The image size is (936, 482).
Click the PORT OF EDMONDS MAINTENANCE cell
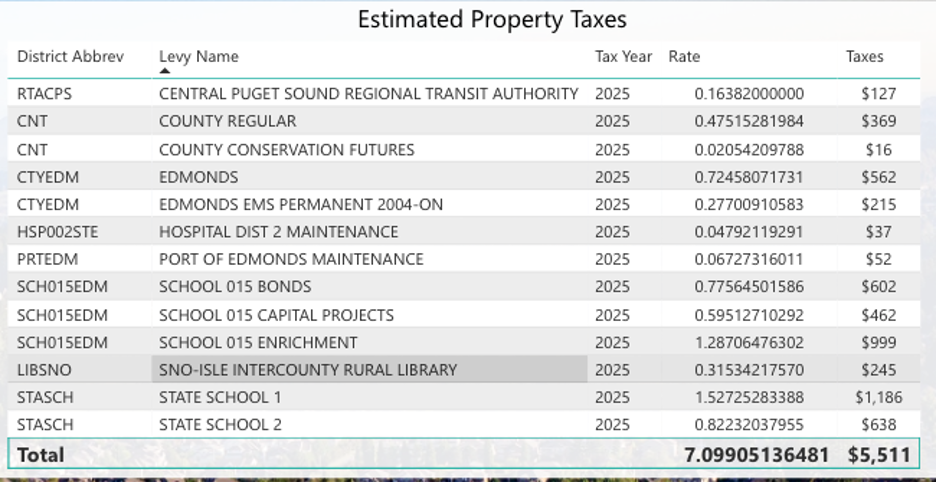coord(291,259)
